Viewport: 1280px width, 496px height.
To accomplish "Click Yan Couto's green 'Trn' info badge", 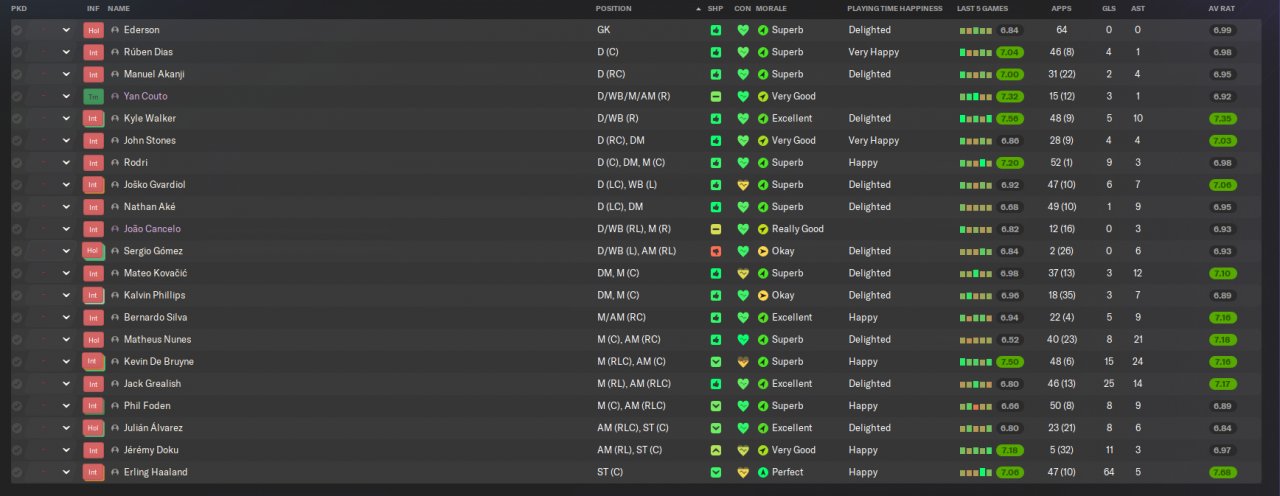I will (x=94, y=96).
